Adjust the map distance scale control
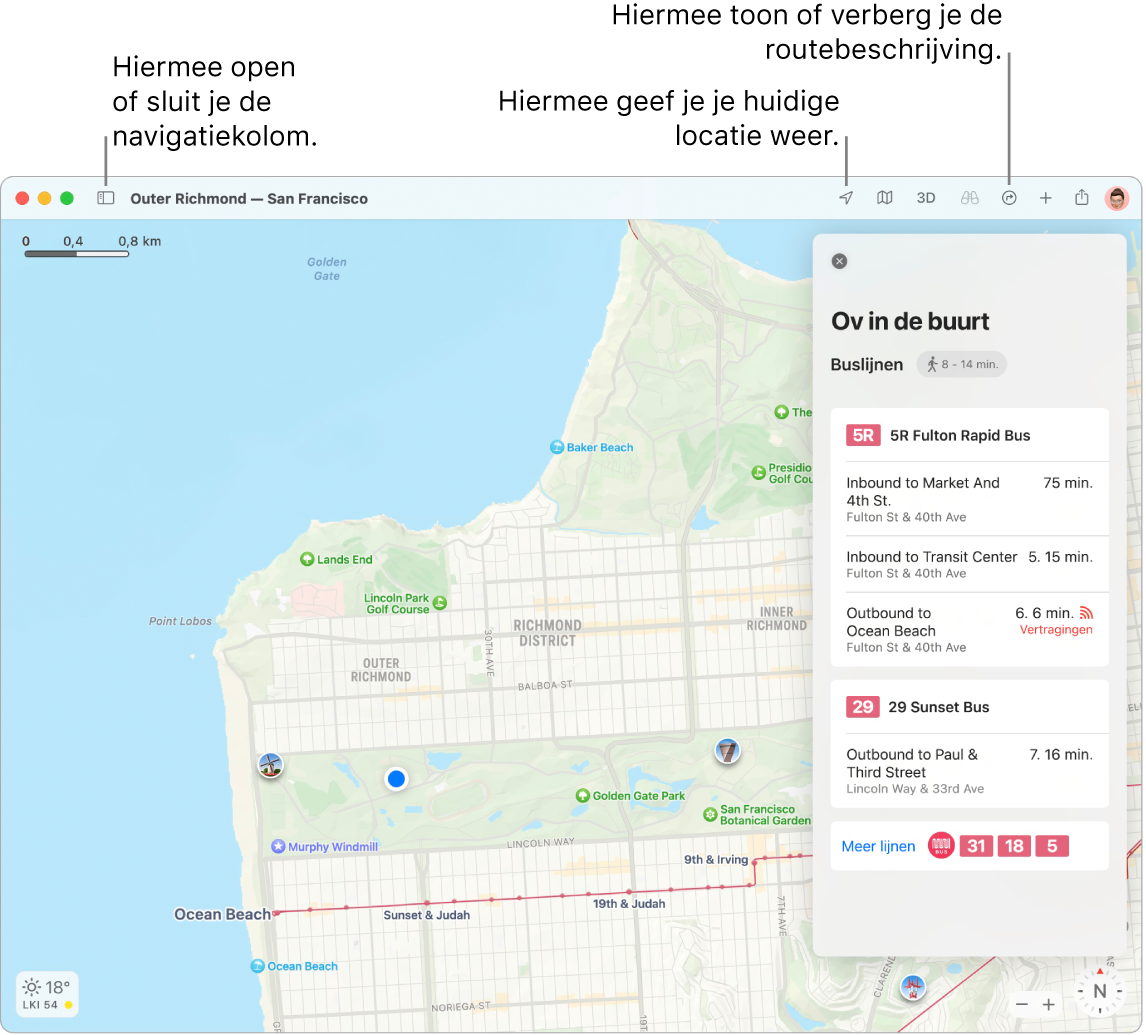1146x1035 pixels. 78,248
